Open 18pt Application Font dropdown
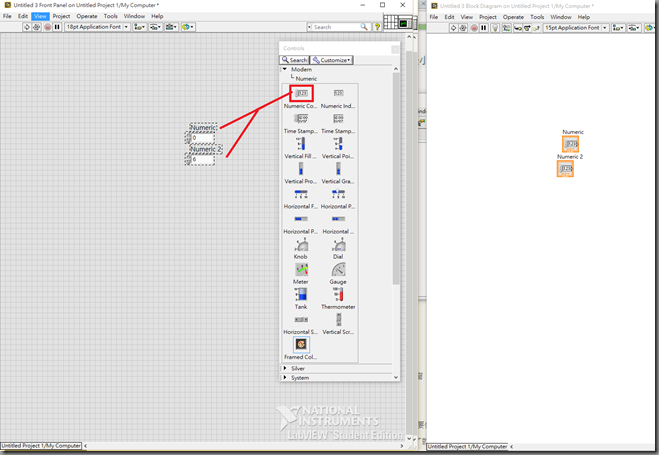 pos(97,27)
